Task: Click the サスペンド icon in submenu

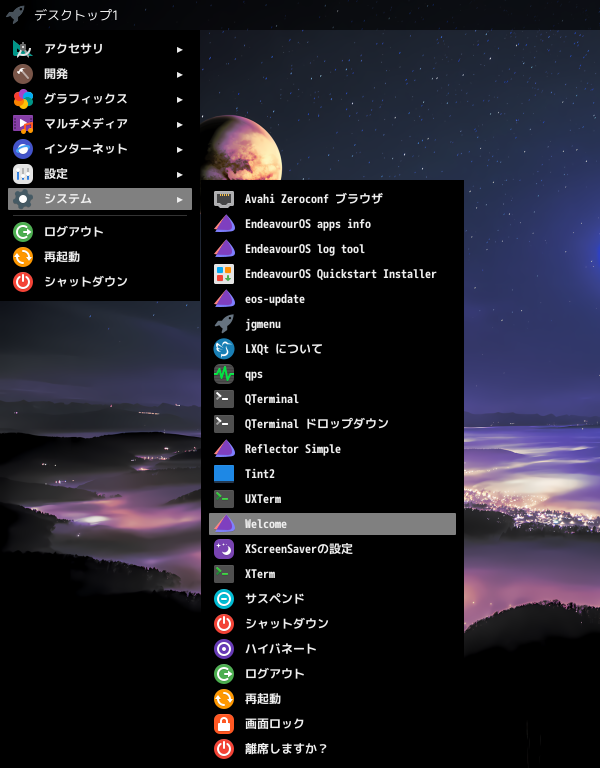Action: (x=224, y=599)
